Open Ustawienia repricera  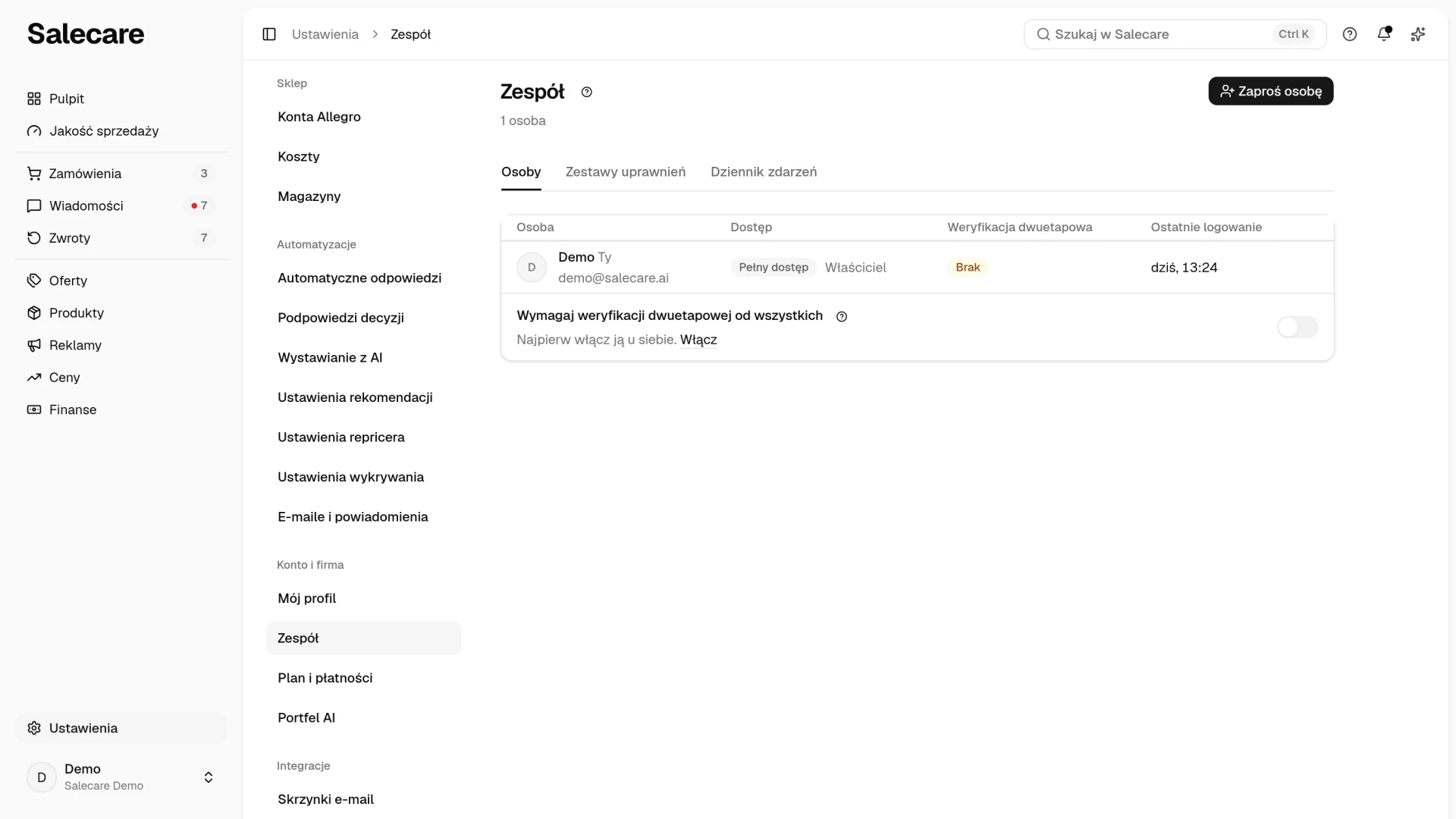tap(364, 437)
